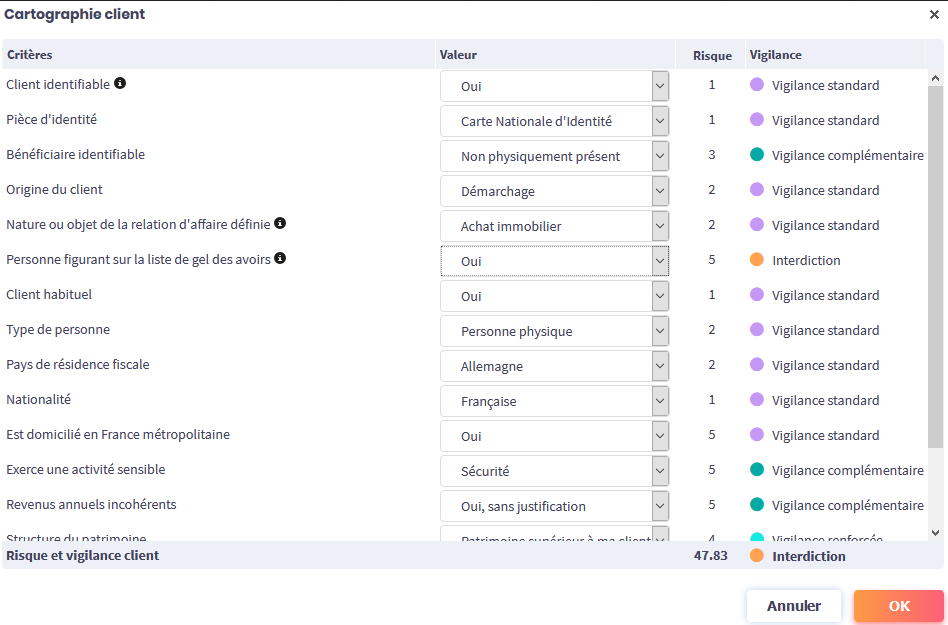This screenshot has height=625, width=948.
Task: Change the Nature ou objet value dropdown
Action: [x=554, y=227]
